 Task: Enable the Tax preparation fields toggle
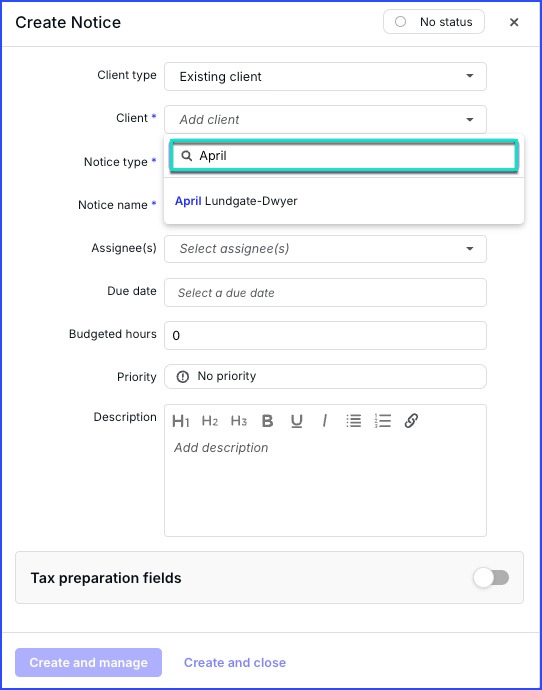[491, 577]
